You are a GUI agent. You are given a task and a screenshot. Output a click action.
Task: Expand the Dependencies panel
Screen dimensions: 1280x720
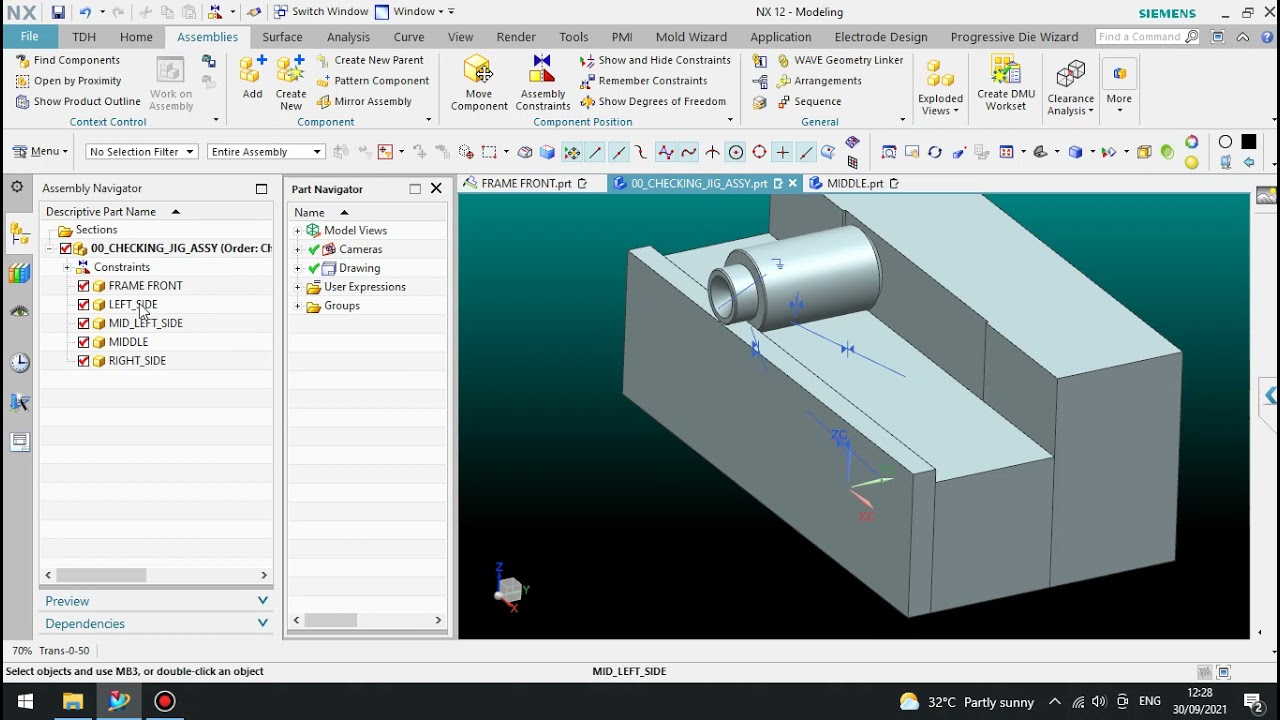click(x=156, y=623)
